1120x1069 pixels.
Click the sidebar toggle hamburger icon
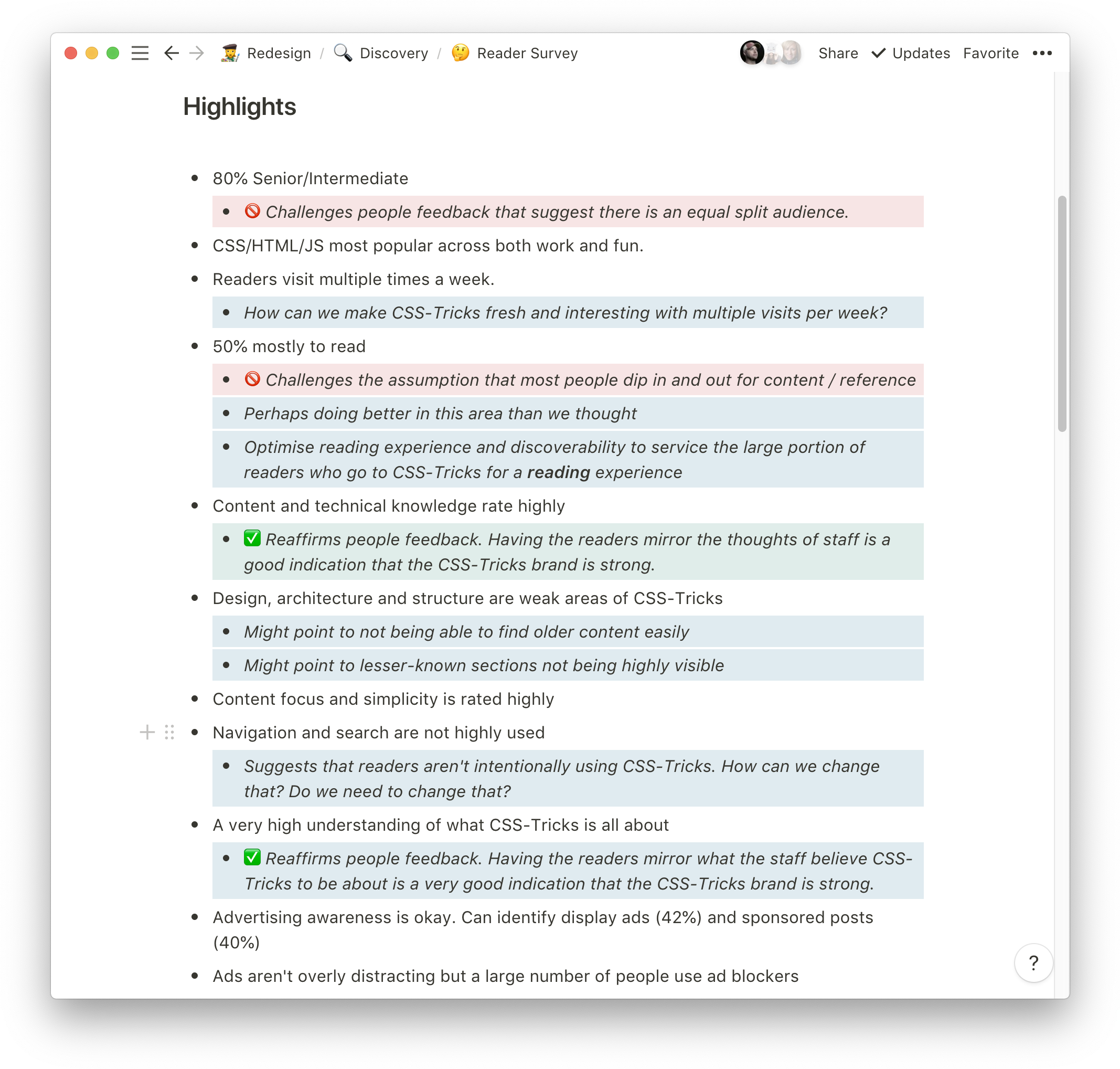tap(141, 54)
